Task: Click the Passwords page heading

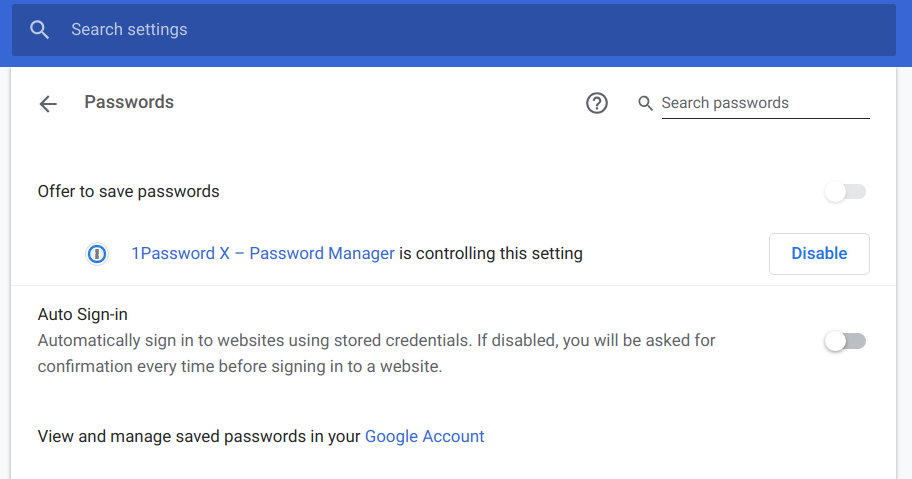Action: click(x=129, y=102)
